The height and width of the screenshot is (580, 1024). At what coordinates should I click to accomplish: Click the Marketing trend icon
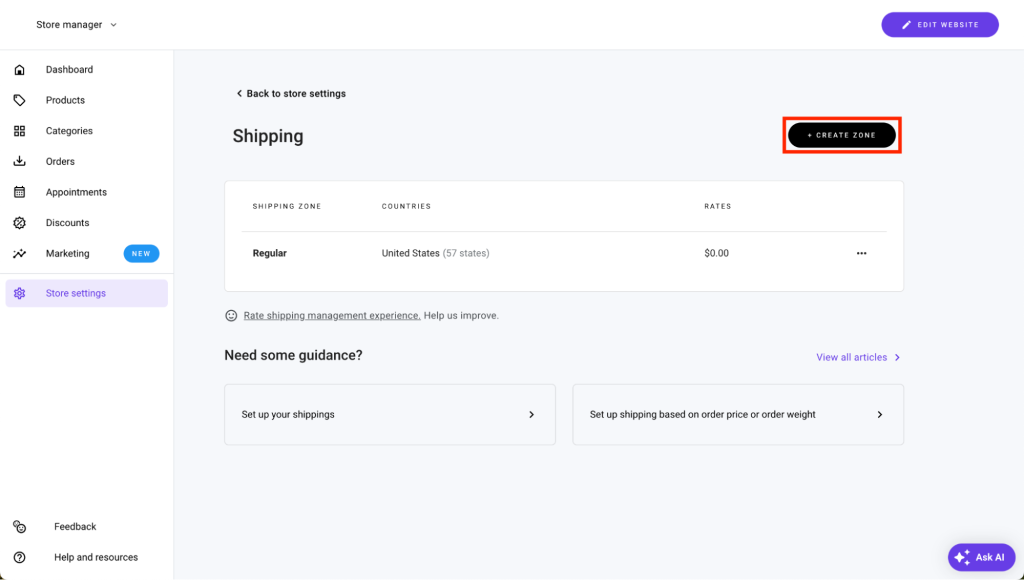coord(19,254)
